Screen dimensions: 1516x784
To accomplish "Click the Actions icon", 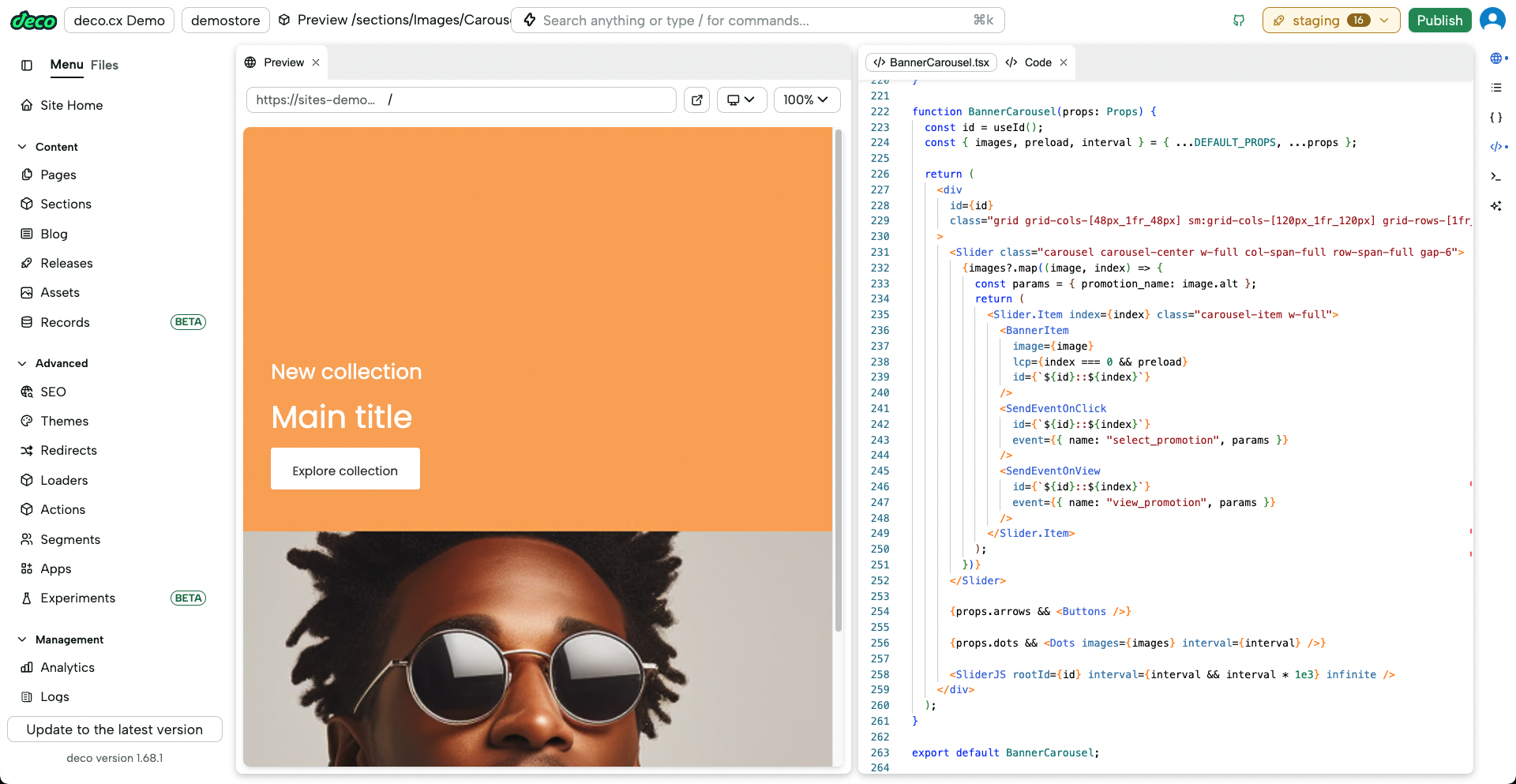I will (x=27, y=509).
